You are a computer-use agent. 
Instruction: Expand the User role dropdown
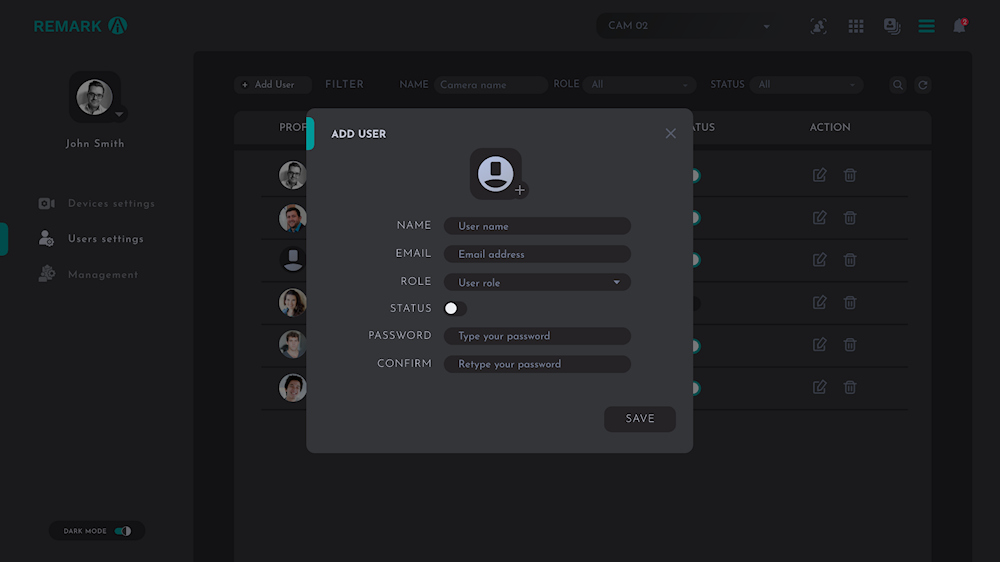(537, 283)
